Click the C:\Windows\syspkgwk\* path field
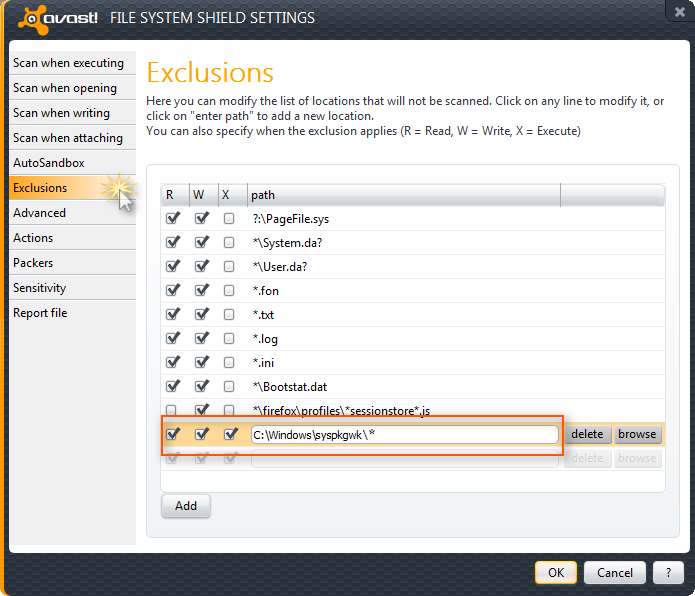 click(405, 434)
